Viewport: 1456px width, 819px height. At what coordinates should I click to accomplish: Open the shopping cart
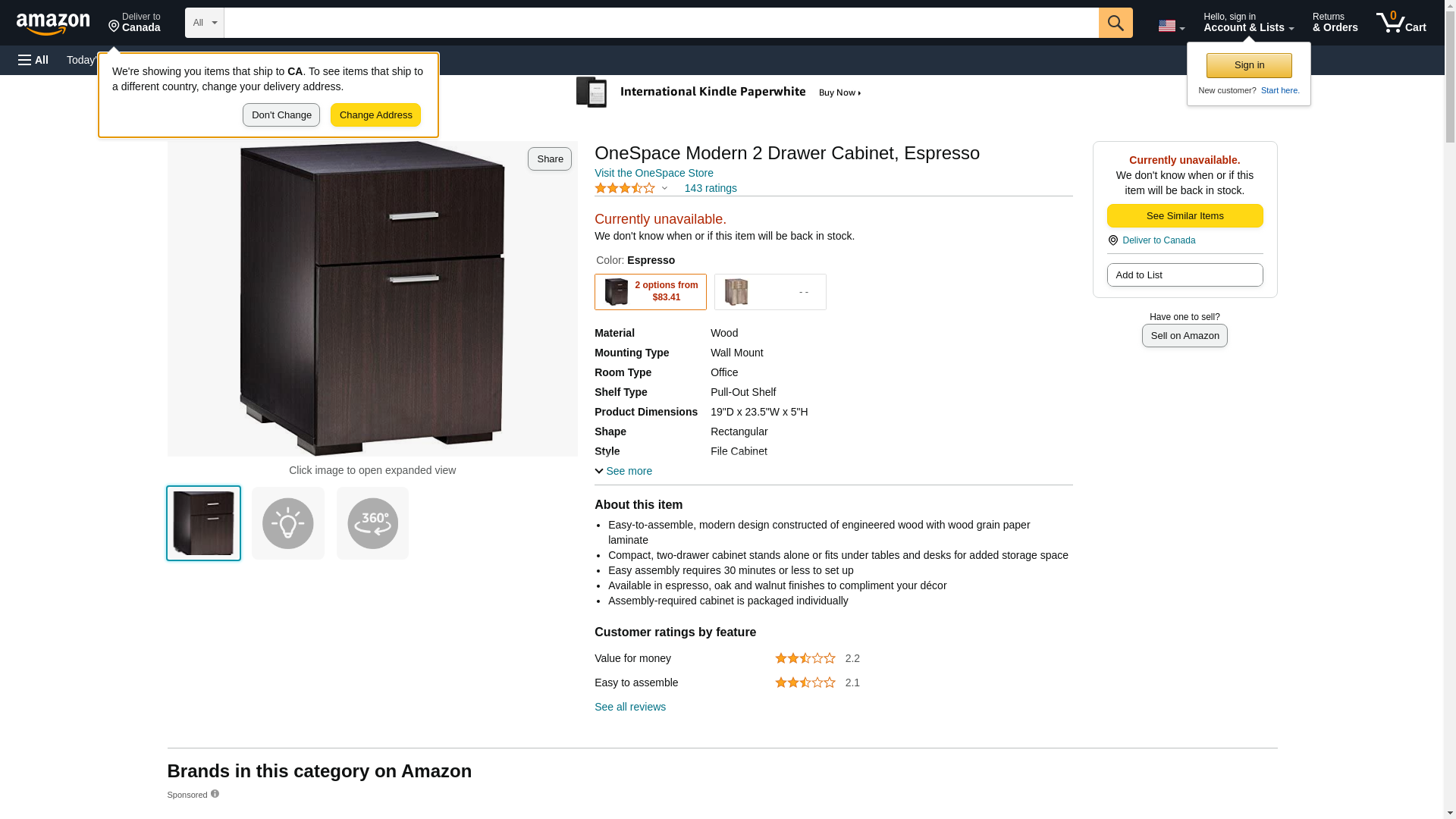[1401, 23]
